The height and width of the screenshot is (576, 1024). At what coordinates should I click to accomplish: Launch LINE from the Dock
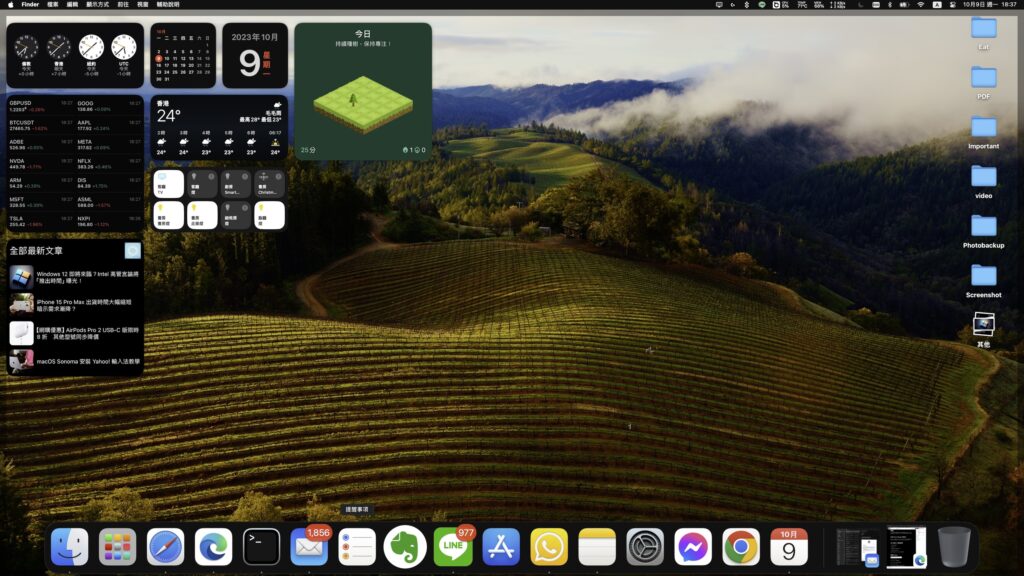coord(453,546)
